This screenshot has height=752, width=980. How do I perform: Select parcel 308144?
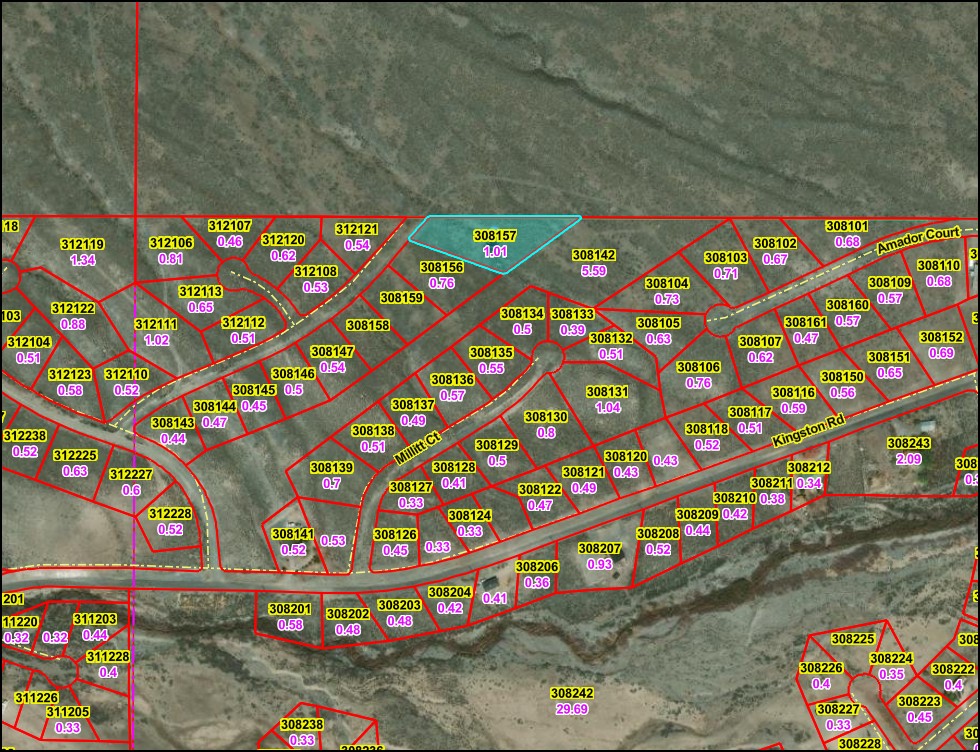point(215,406)
